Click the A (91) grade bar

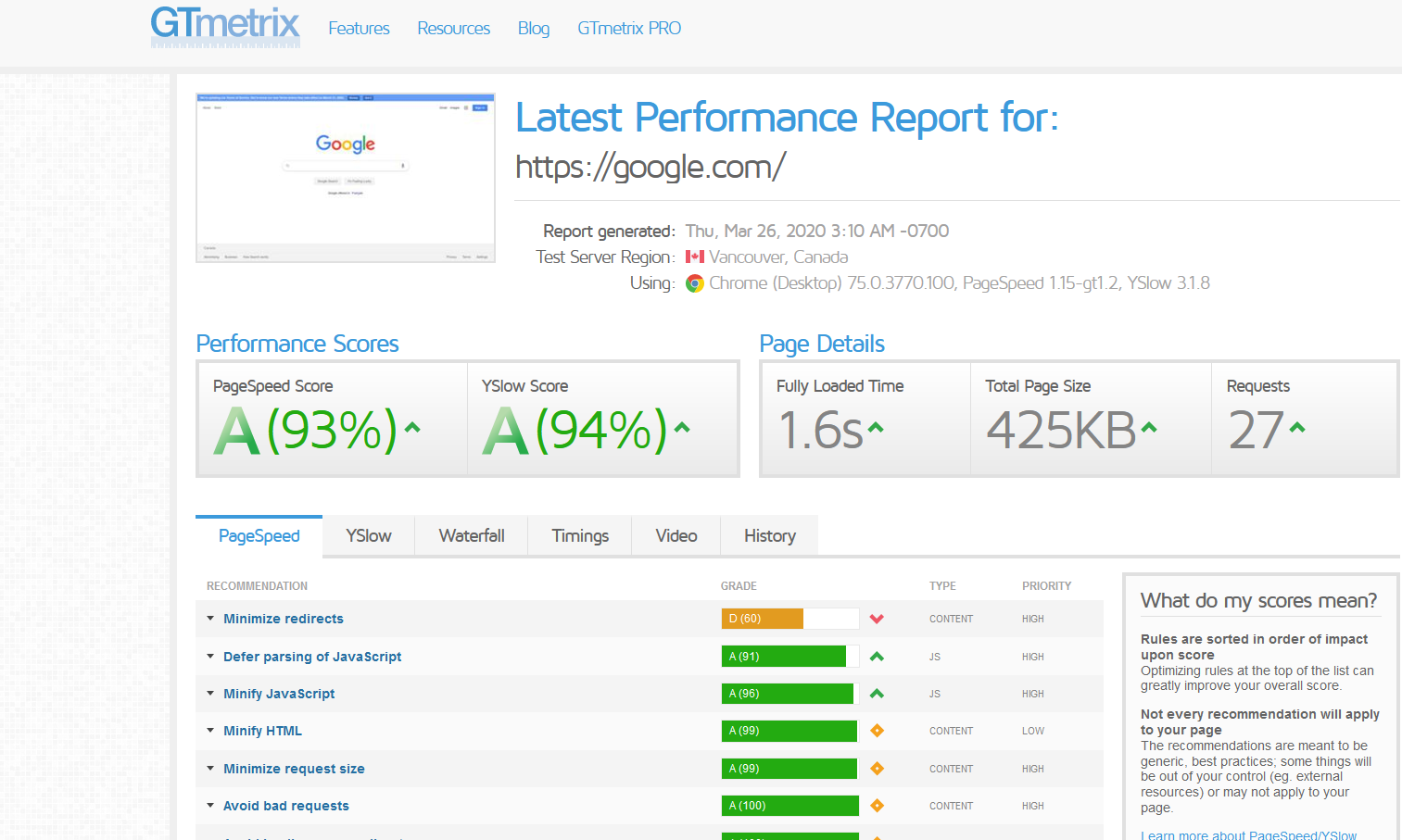[790, 657]
